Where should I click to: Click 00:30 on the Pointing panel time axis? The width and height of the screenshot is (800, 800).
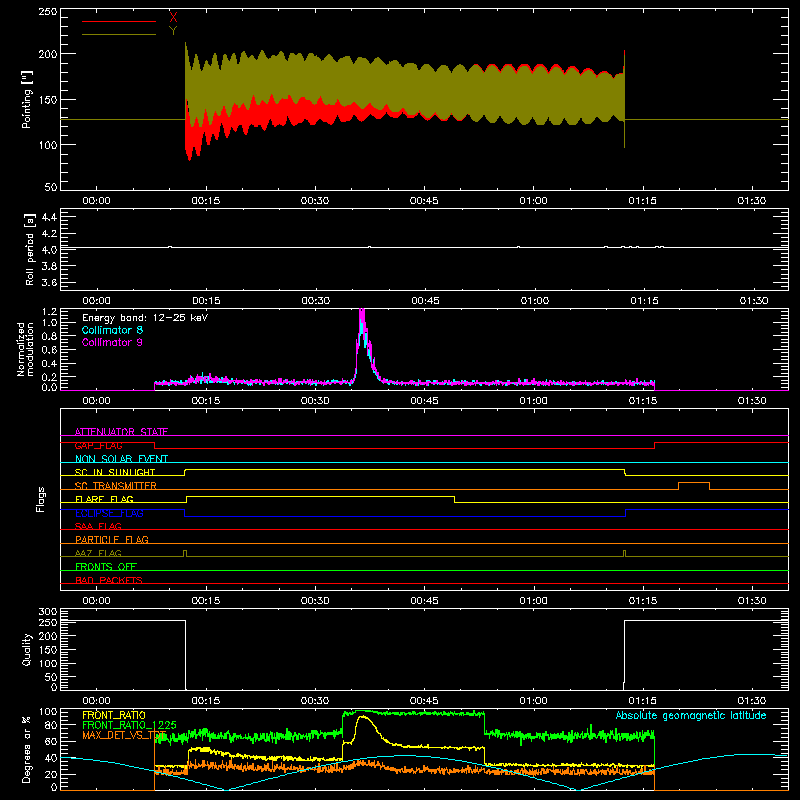tap(315, 201)
